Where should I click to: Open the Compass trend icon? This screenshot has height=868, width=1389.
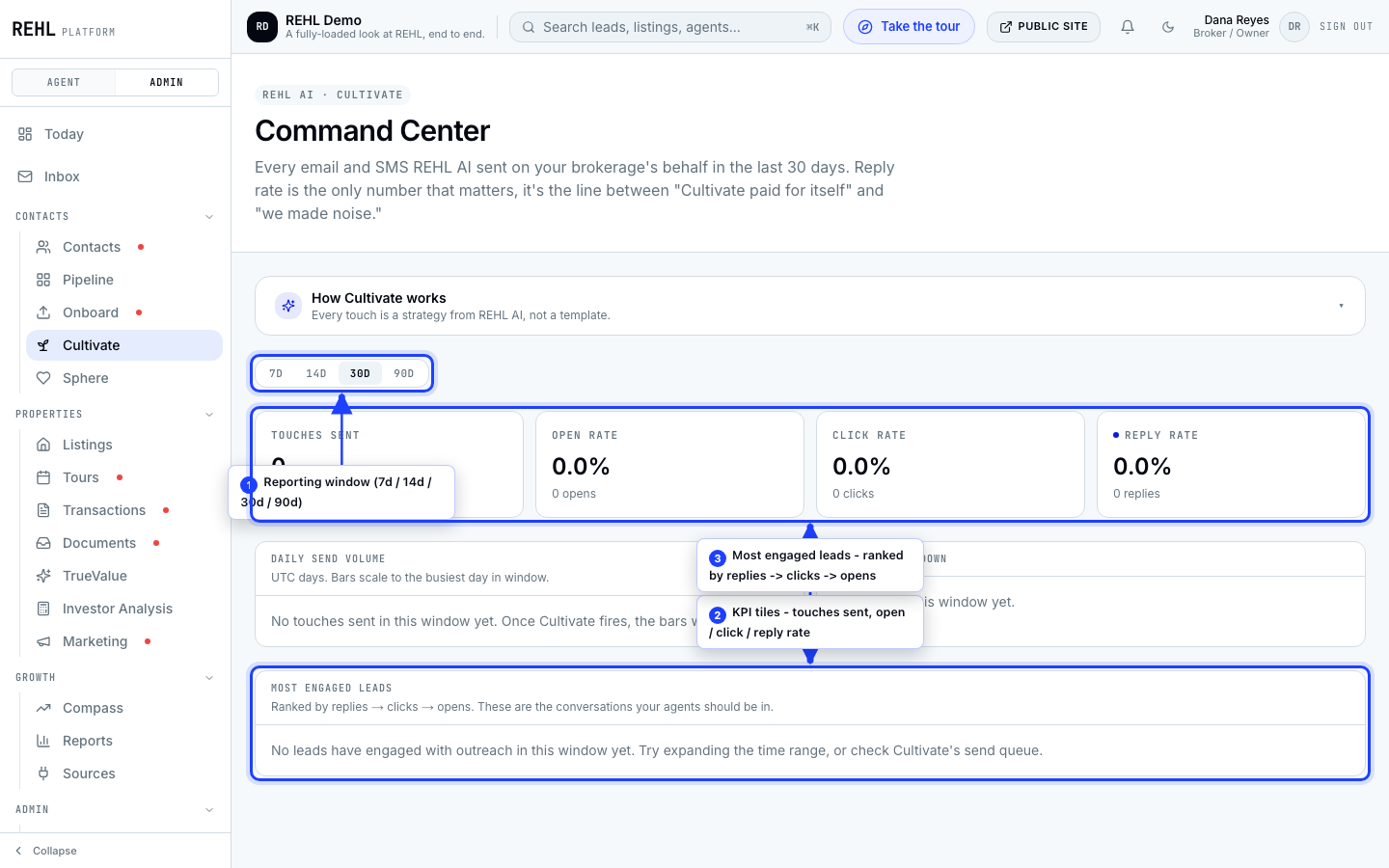tap(43, 708)
